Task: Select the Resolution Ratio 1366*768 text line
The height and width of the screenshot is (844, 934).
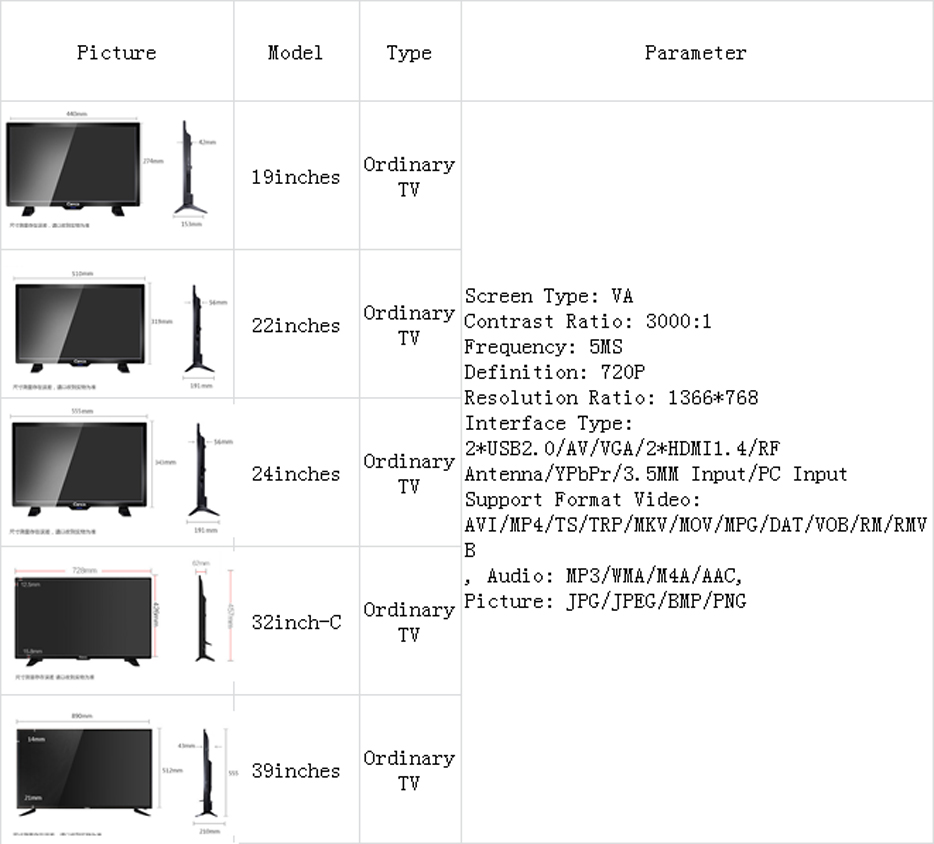Action: [612, 397]
